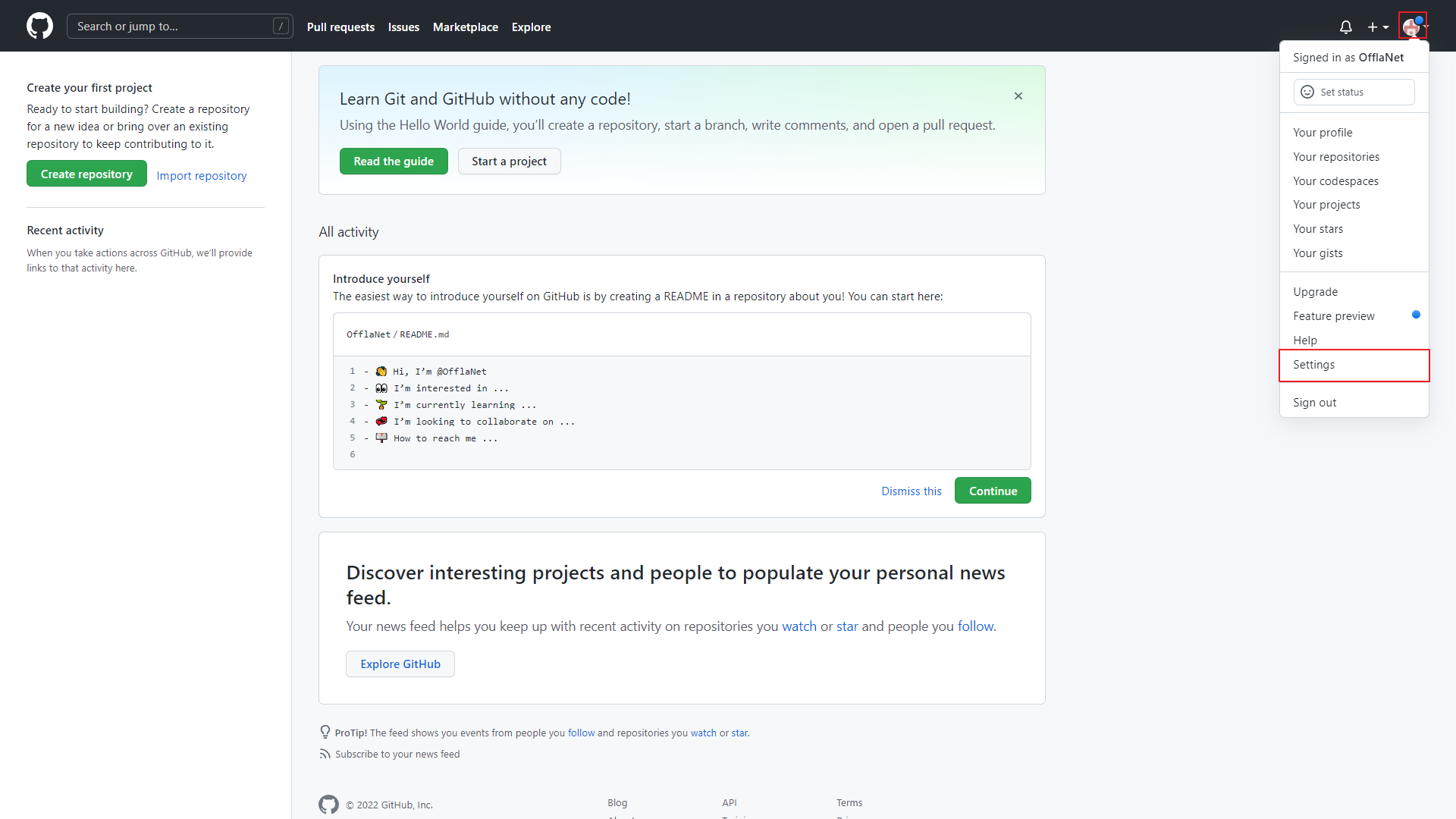Click the Dismiss this link
The image size is (1456, 819).
(911, 491)
